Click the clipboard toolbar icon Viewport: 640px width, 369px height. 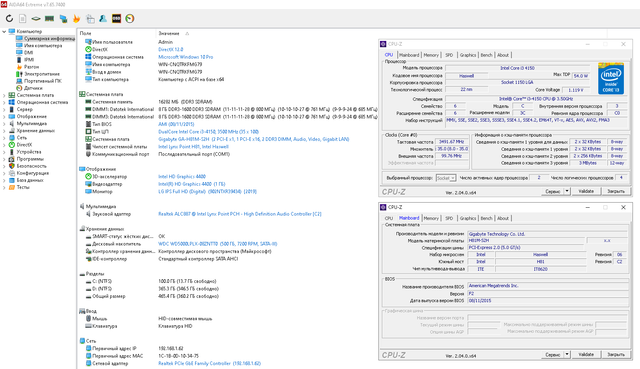point(90,18)
